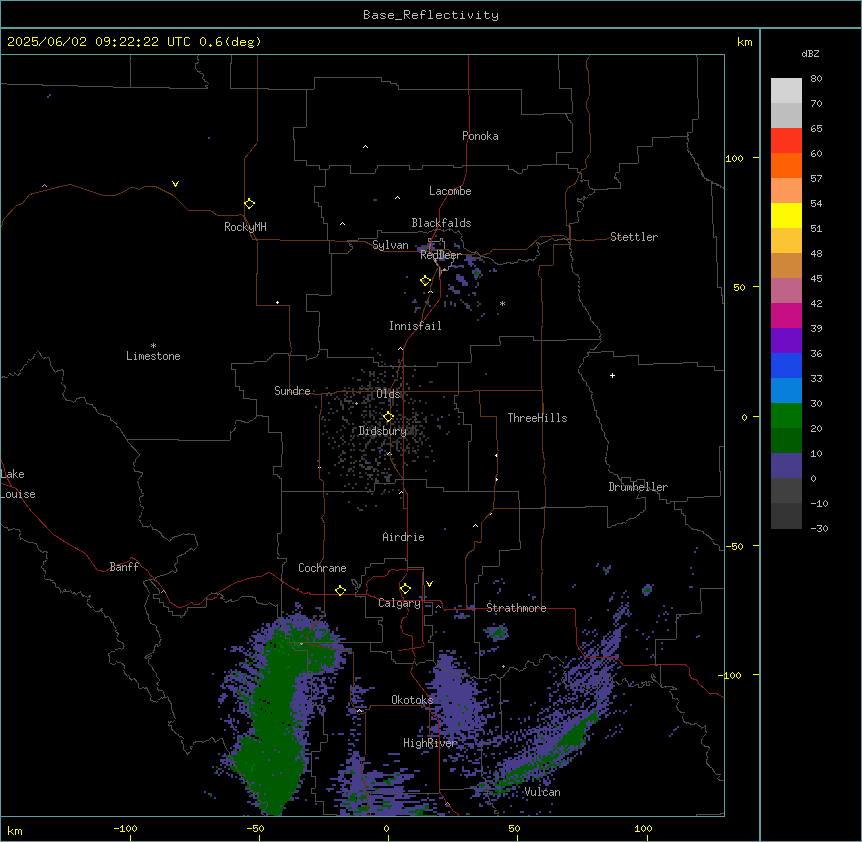Click the blue 33-36 dBZ legend swatch
The image size is (862, 842).
coord(786,365)
